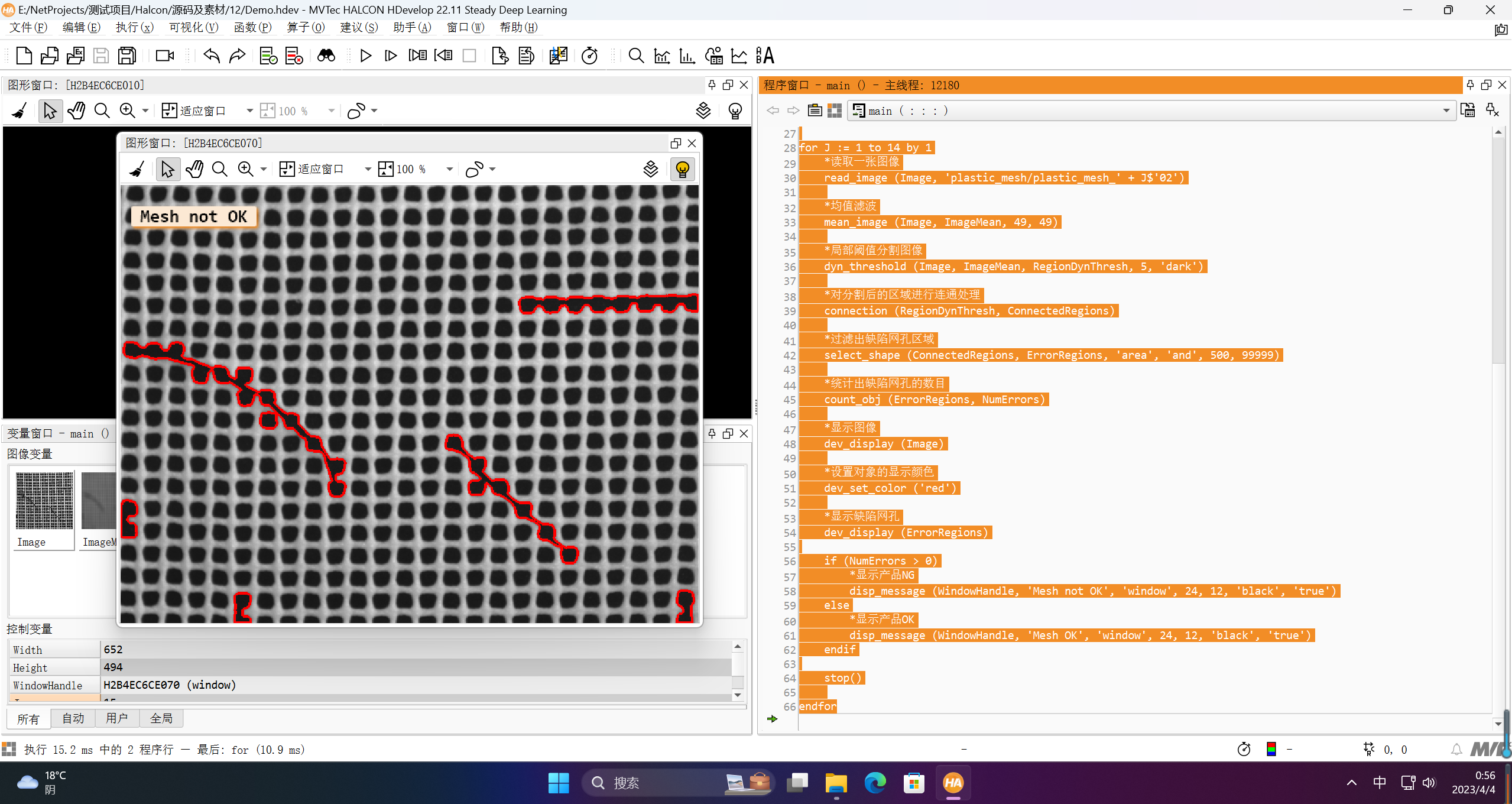
Task: Expand the zoom percentage dropdown in window
Action: click(450, 169)
